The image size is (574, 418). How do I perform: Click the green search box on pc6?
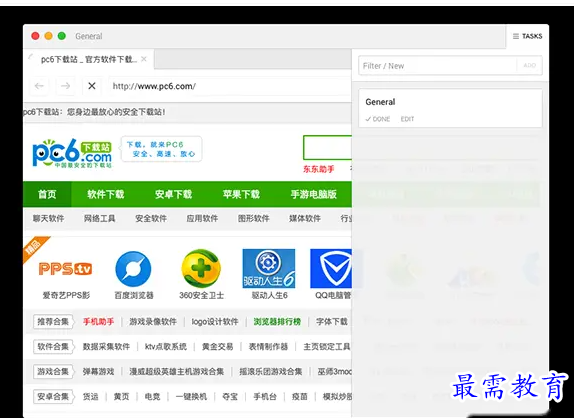tap(327, 148)
